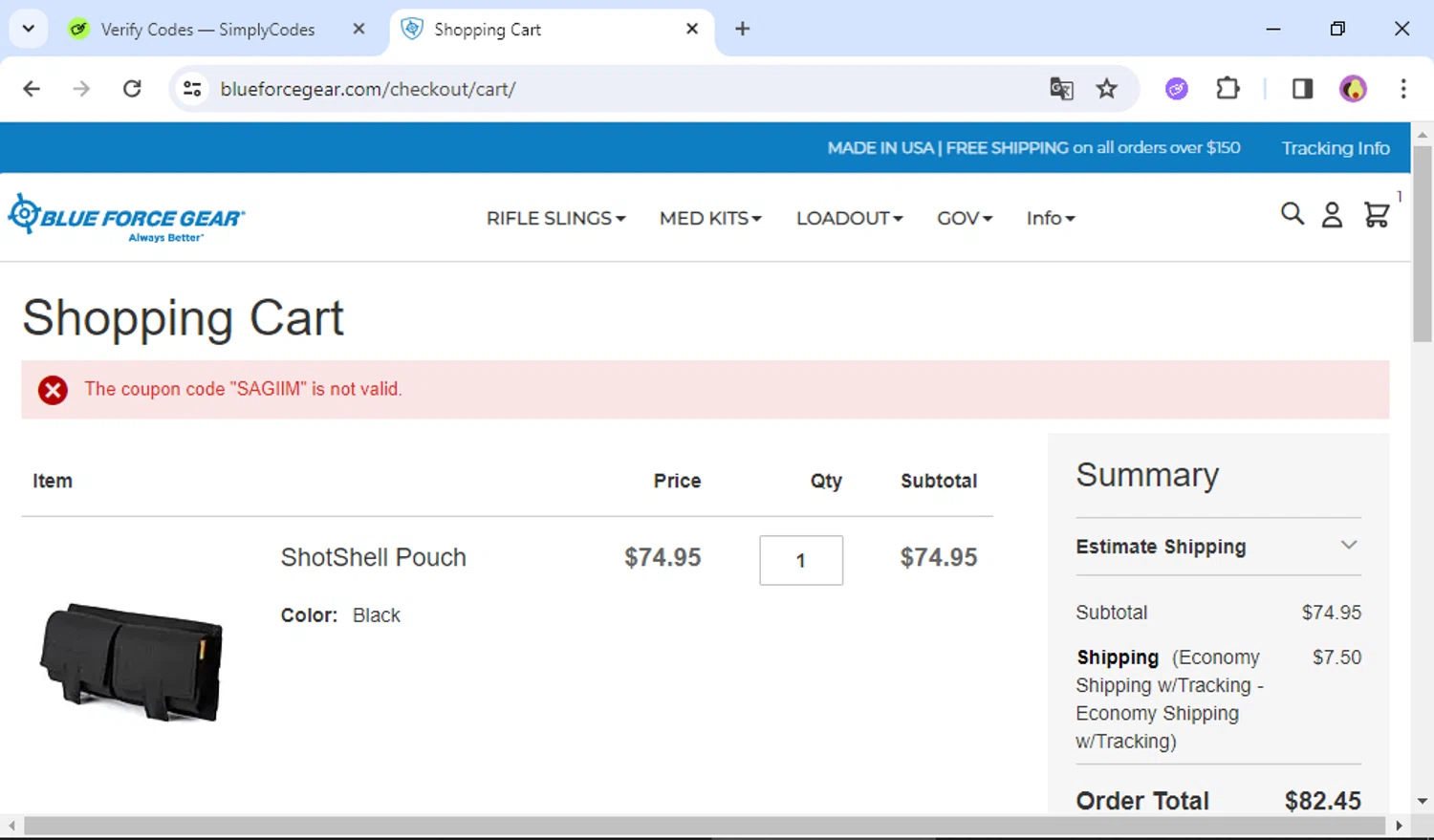This screenshot has height=840, width=1434.
Task: Click the browser forward arrow
Action: click(82, 89)
